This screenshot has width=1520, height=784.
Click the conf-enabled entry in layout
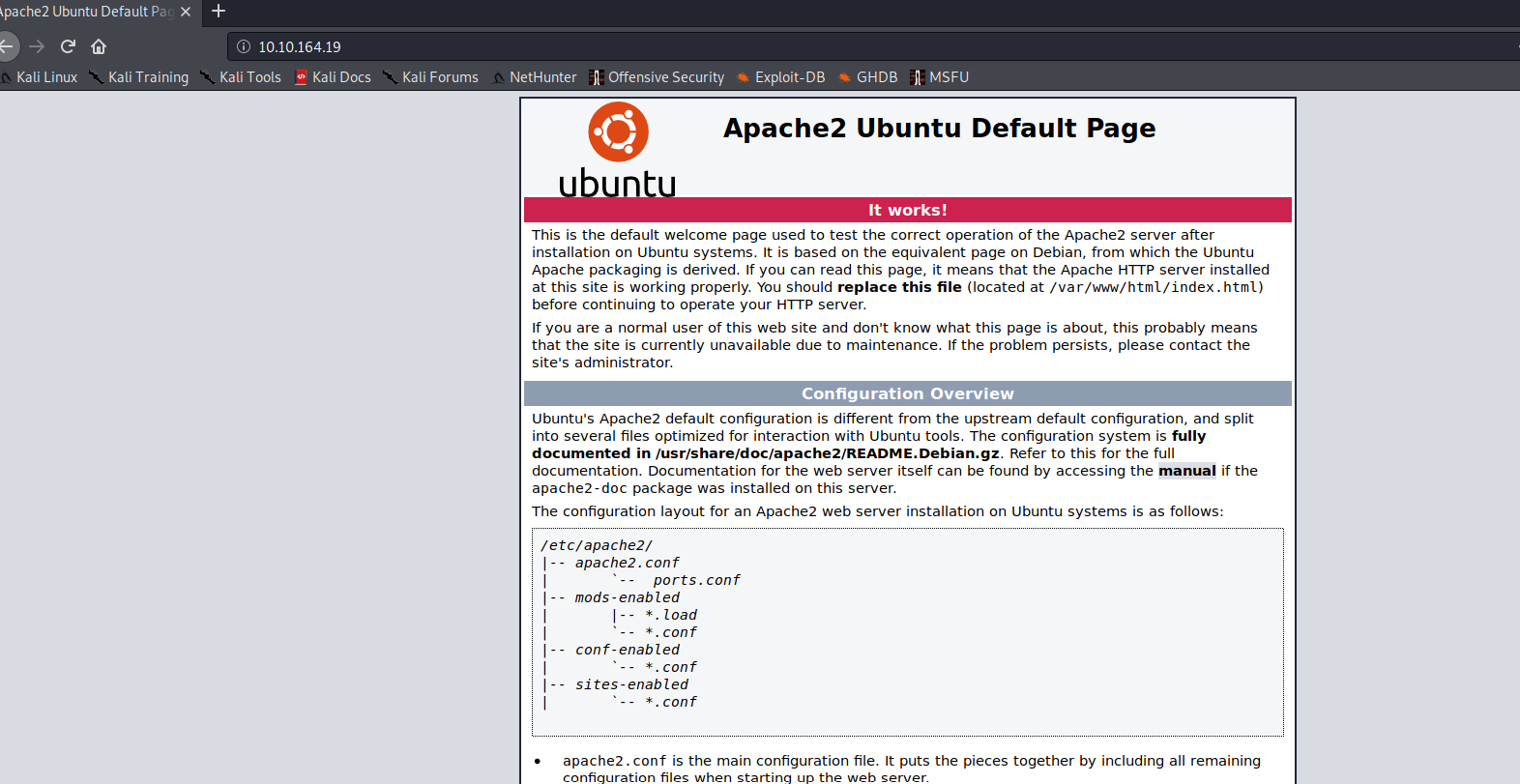click(628, 650)
